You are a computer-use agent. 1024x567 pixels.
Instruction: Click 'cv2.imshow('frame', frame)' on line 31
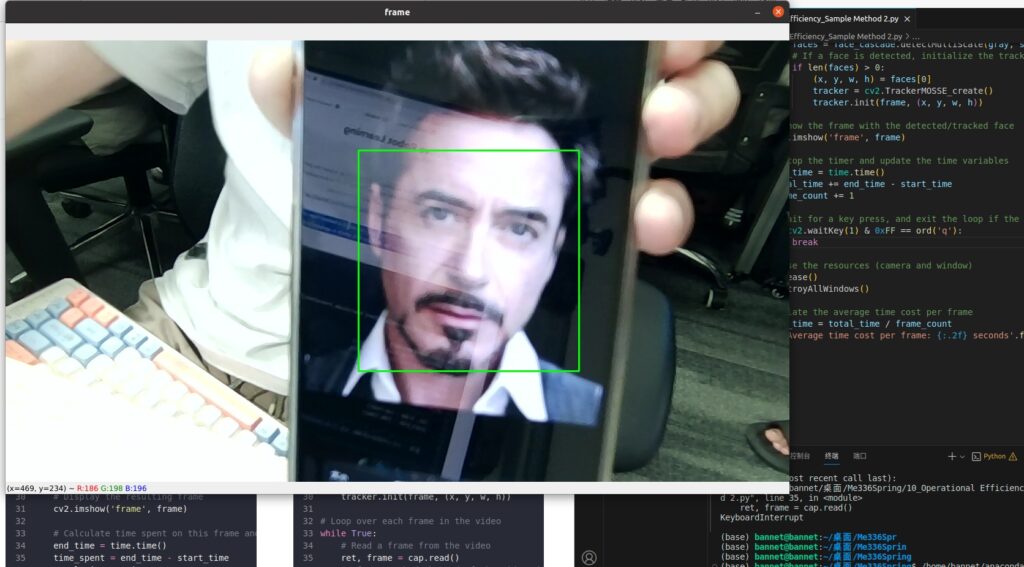coord(120,509)
